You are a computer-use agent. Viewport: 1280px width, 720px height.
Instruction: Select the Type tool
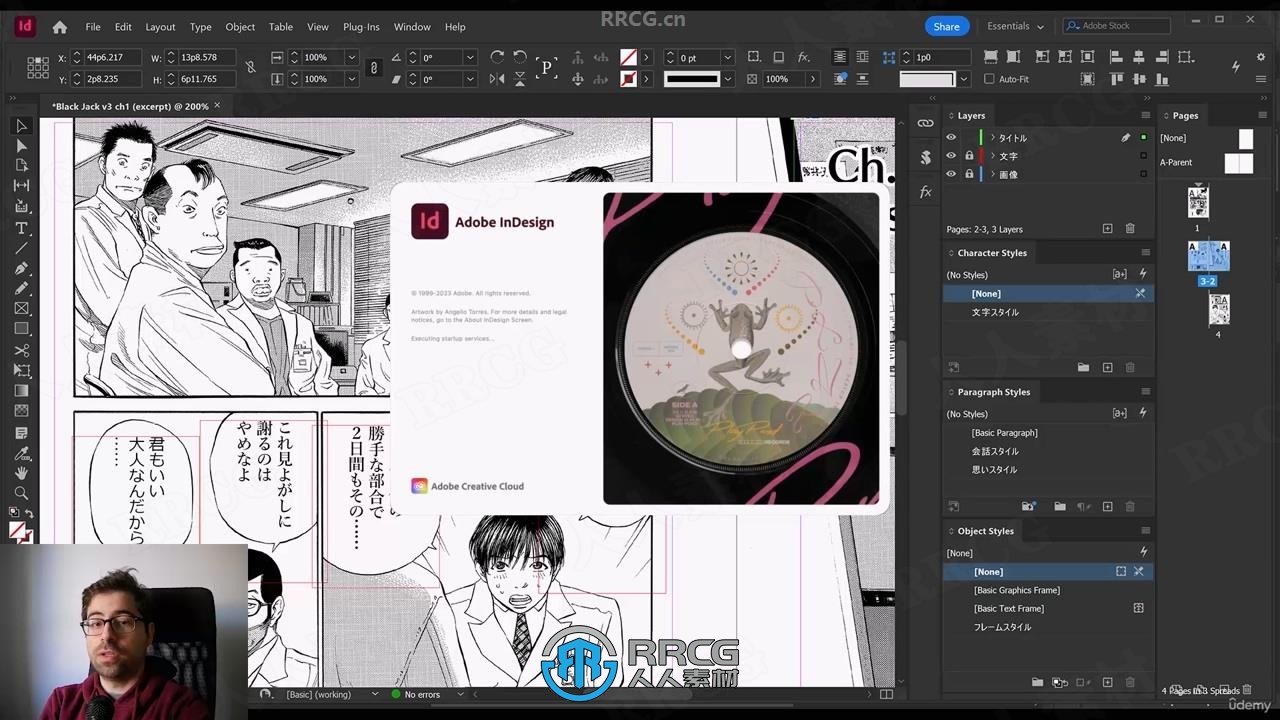[x=21, y=229]
